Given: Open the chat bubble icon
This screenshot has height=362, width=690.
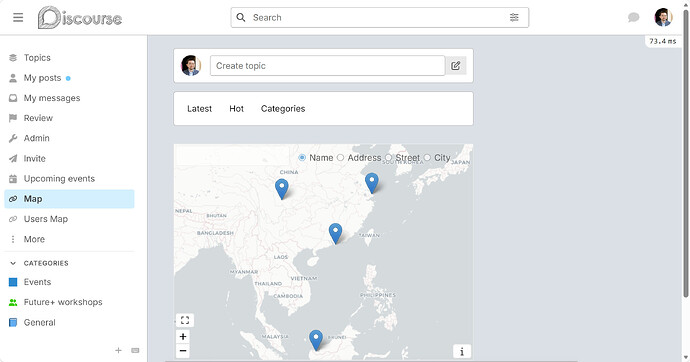Looking at the screenshot, I should (x=633, y=18).
